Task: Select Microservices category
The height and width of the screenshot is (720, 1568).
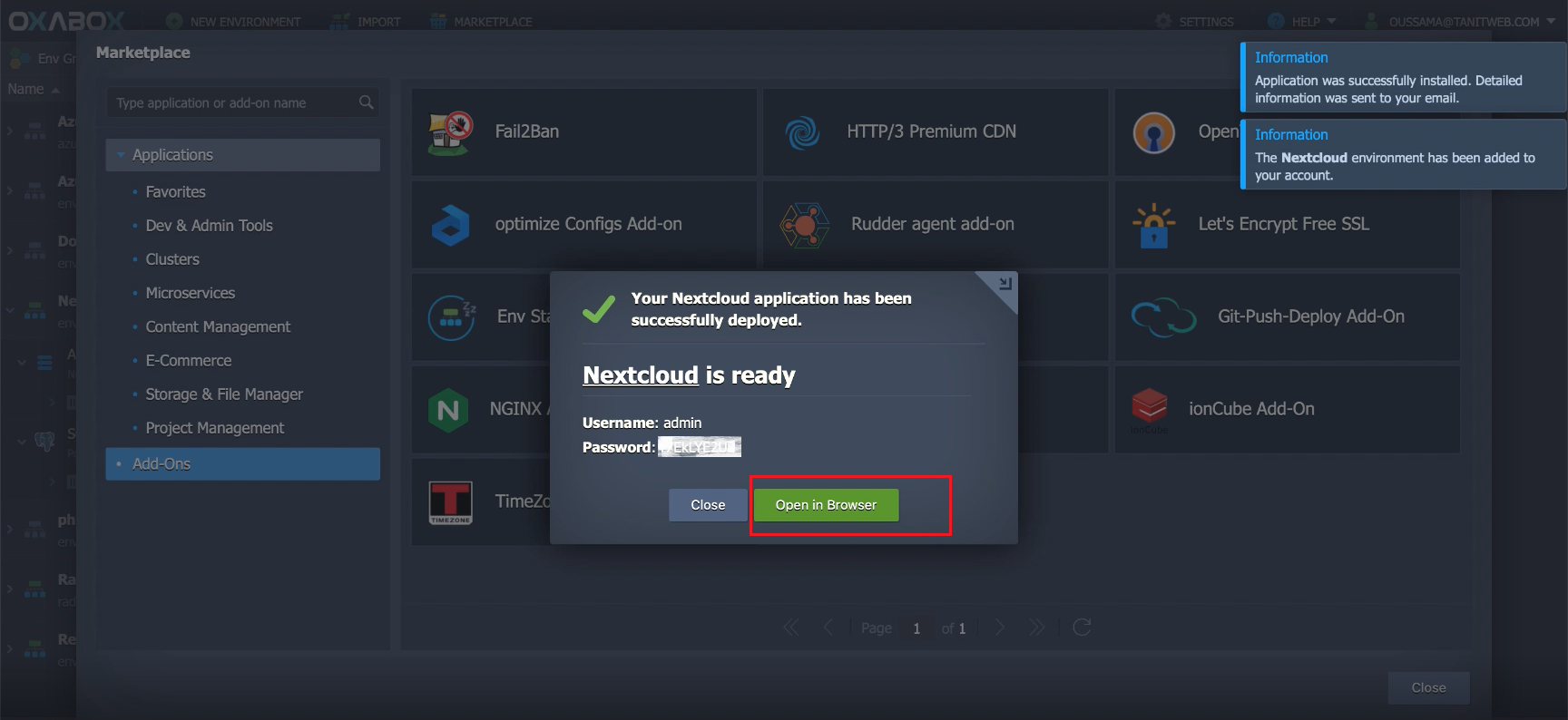Action: [191, 293]
